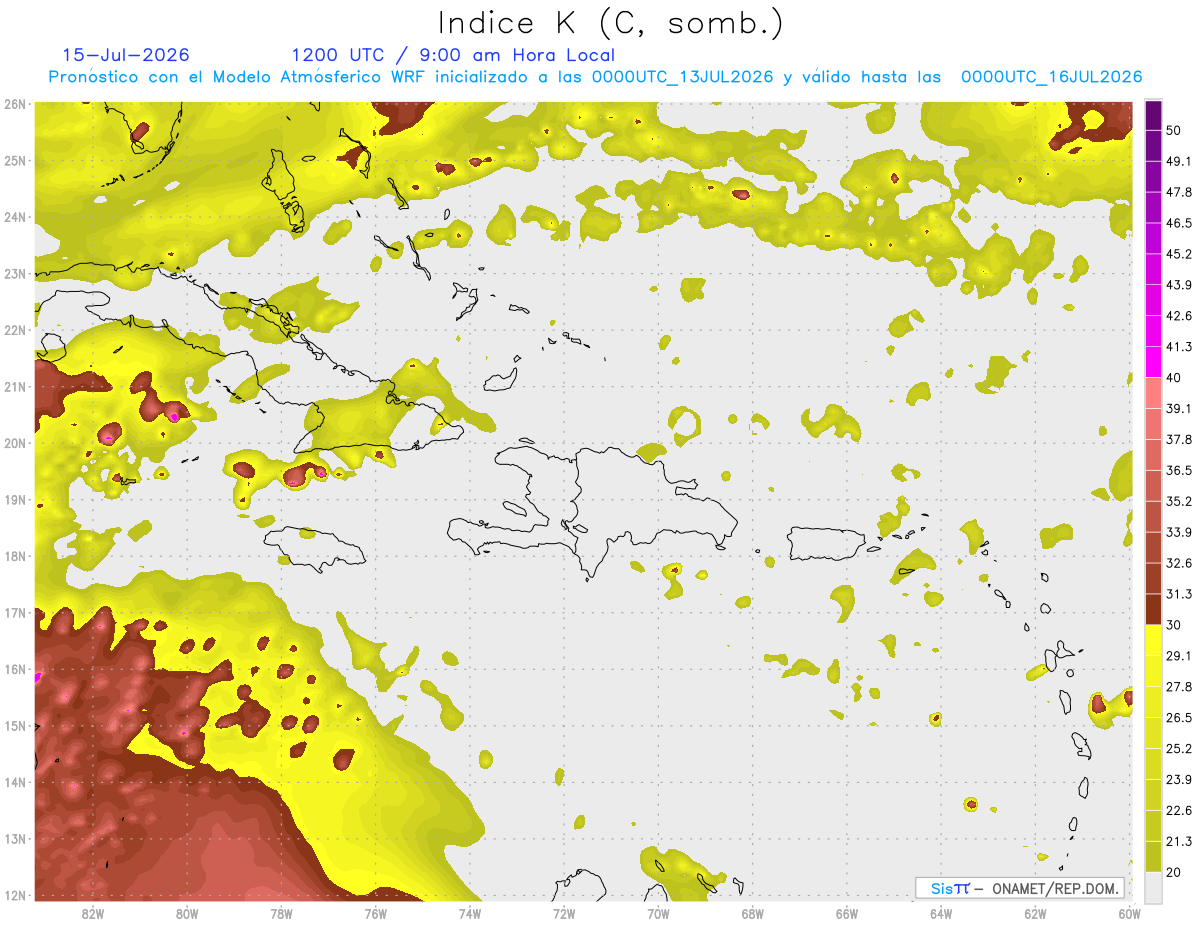
Task: Select the '15-Jul-2026' date label
Action: click(x=126, y=56)
